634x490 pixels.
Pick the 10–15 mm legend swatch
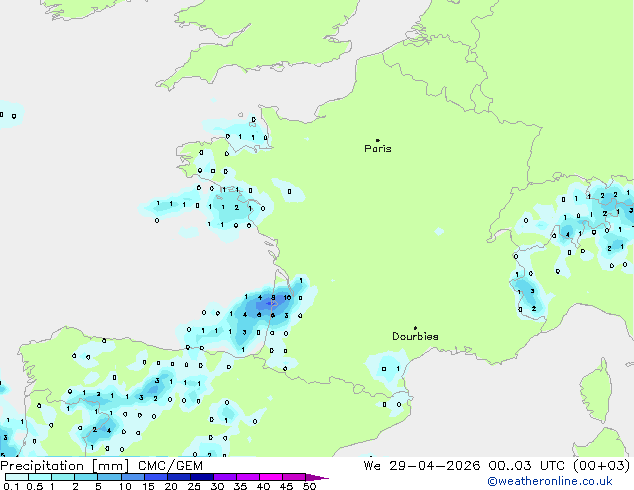[x=132, y=477]
